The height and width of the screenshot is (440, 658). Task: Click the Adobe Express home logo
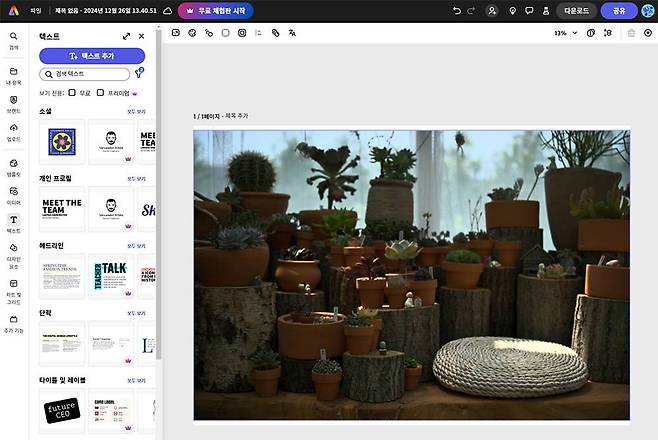[x=14, y=10]
